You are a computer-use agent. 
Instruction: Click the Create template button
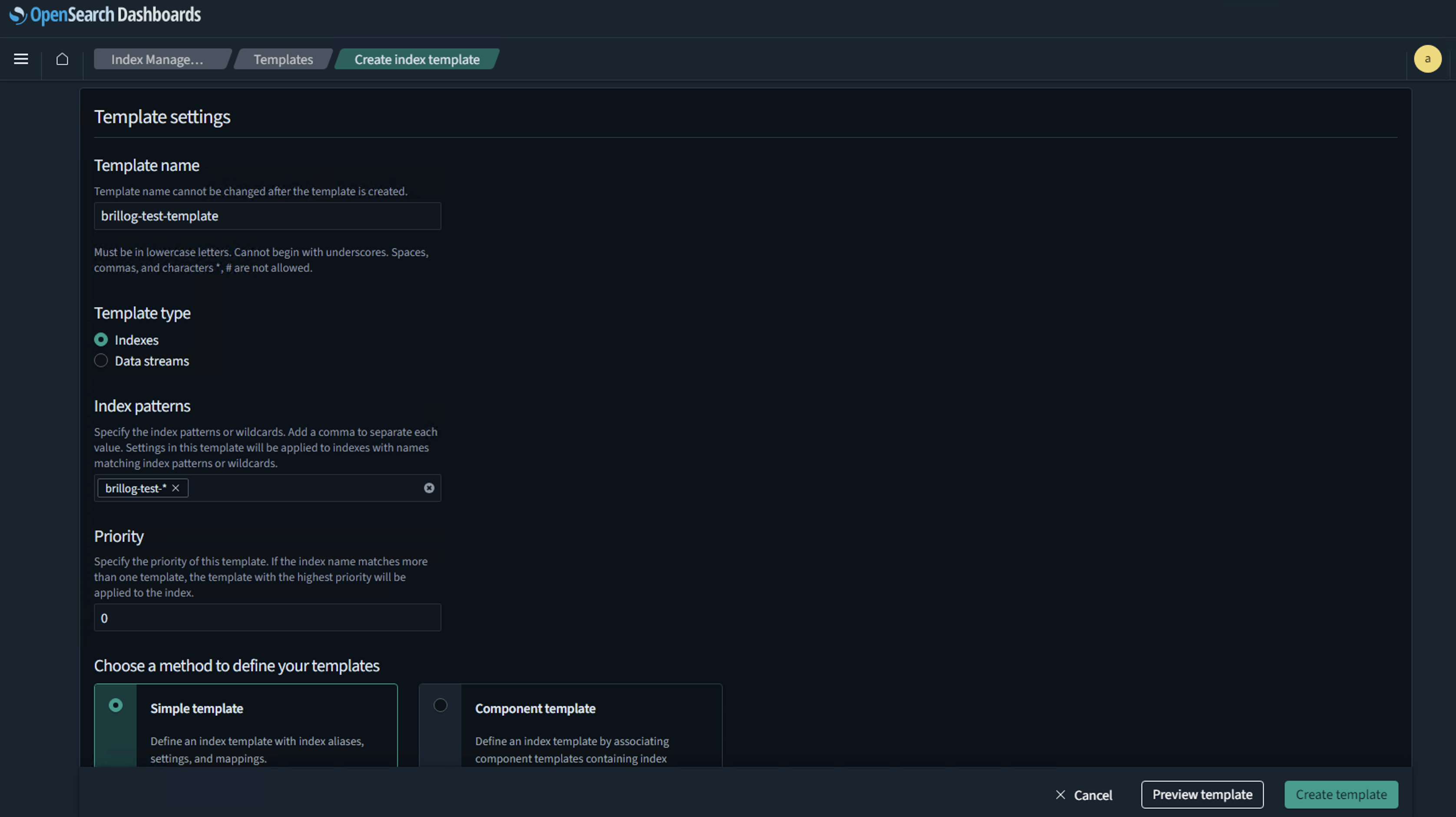coord(1341,794)
